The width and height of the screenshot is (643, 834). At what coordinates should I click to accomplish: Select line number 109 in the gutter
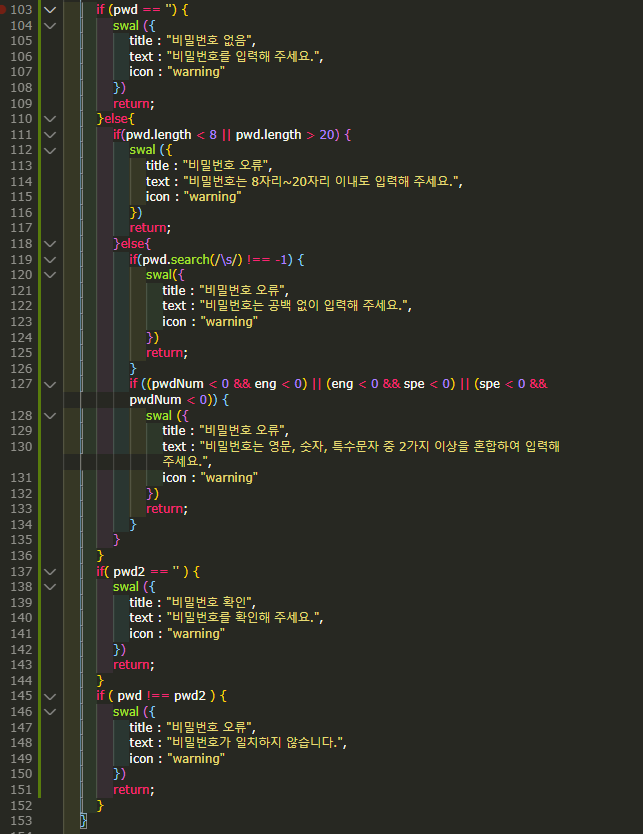pos(21,103)
